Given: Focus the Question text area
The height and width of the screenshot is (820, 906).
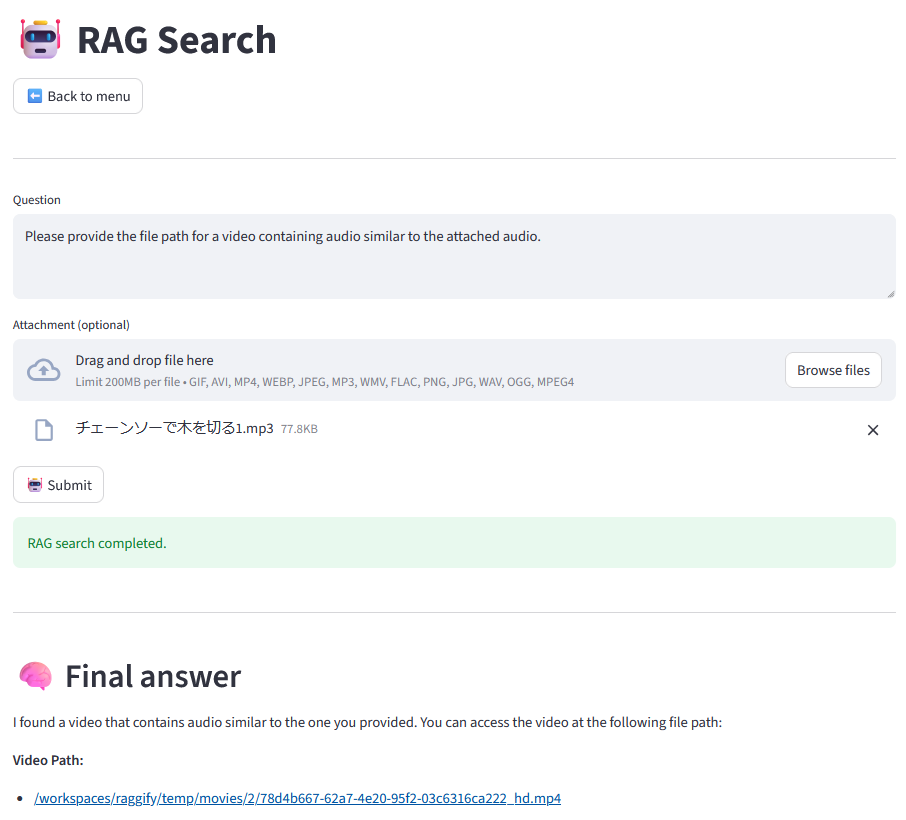Looking at the screenshot, I should click(x=454, y=257).
